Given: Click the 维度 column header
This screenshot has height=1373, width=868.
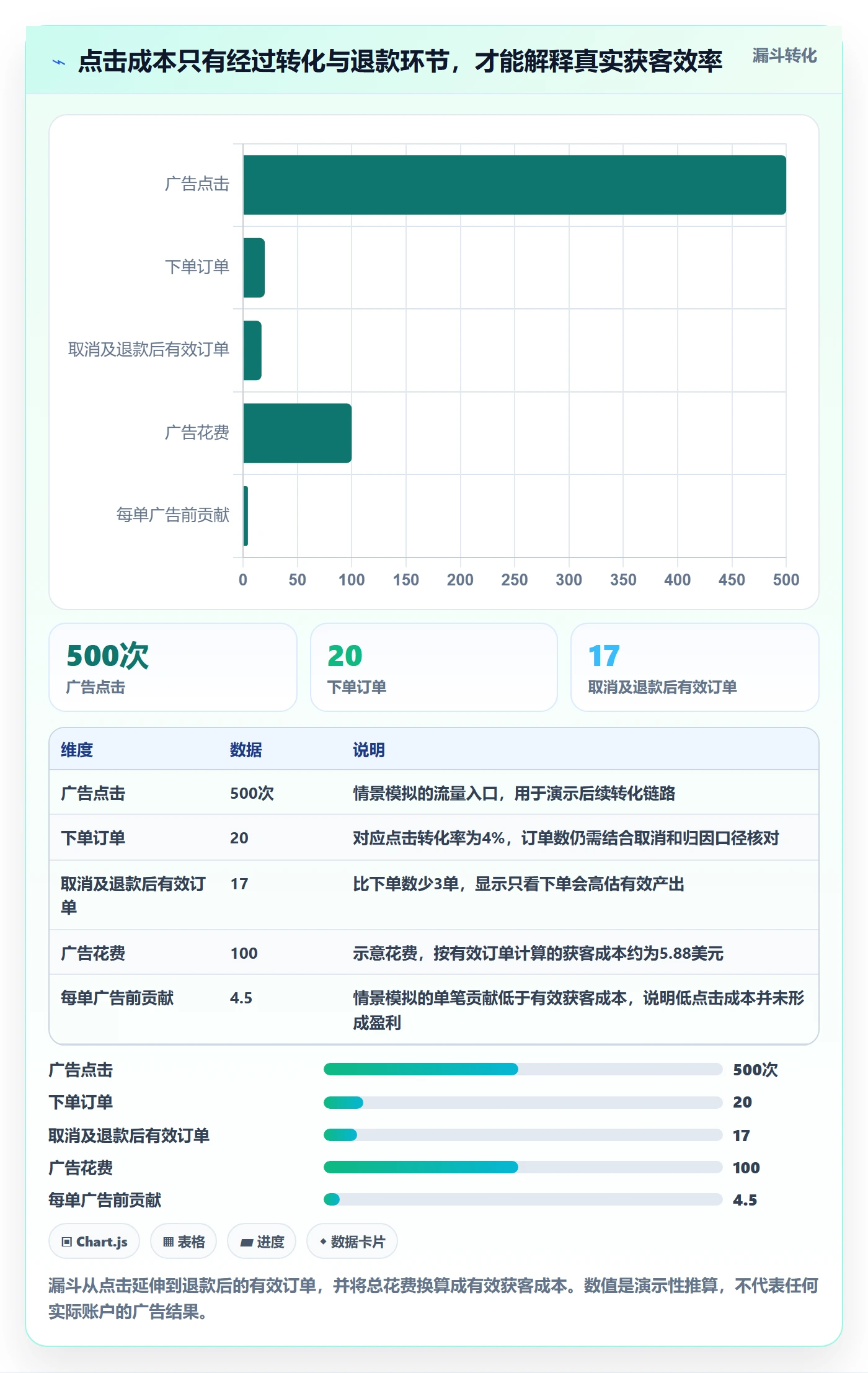Looking at the screenshot, I should click(x=77, y=750).
